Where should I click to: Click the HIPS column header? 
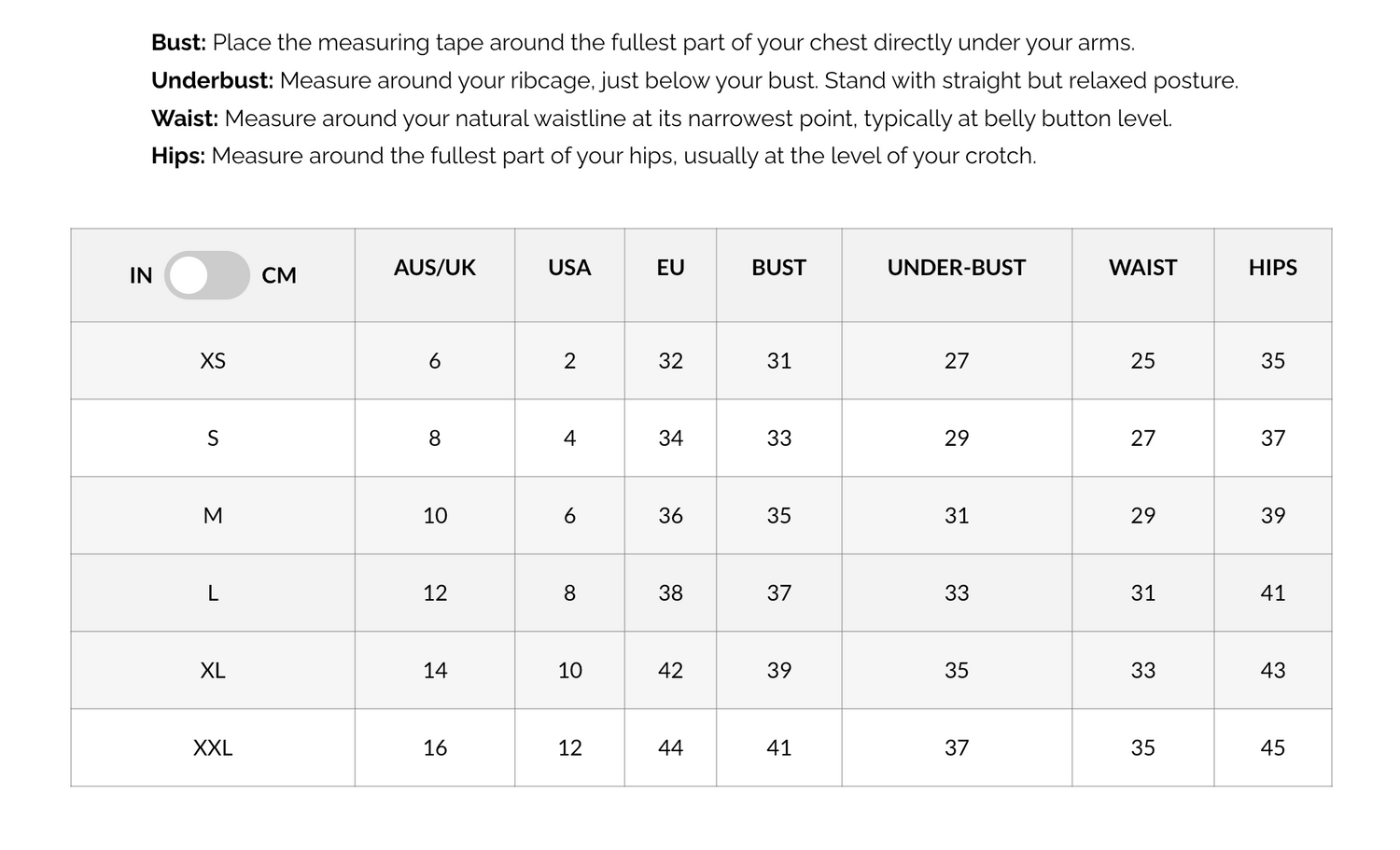click(1273, 268)
